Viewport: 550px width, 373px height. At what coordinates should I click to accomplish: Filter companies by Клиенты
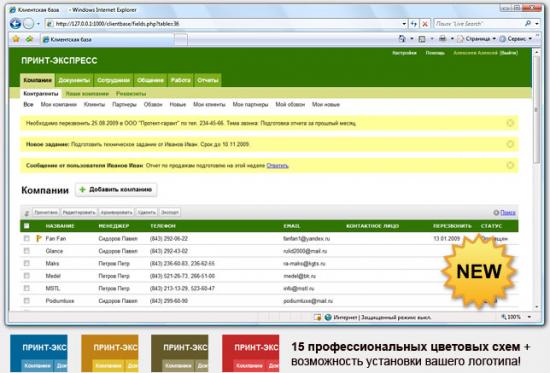(94, 104)
